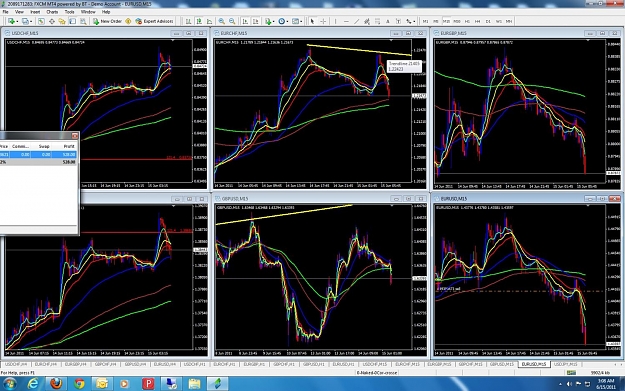The image size is (625, 391).
Task: Toggle chart auto scroll
Action: coord(245,21)
